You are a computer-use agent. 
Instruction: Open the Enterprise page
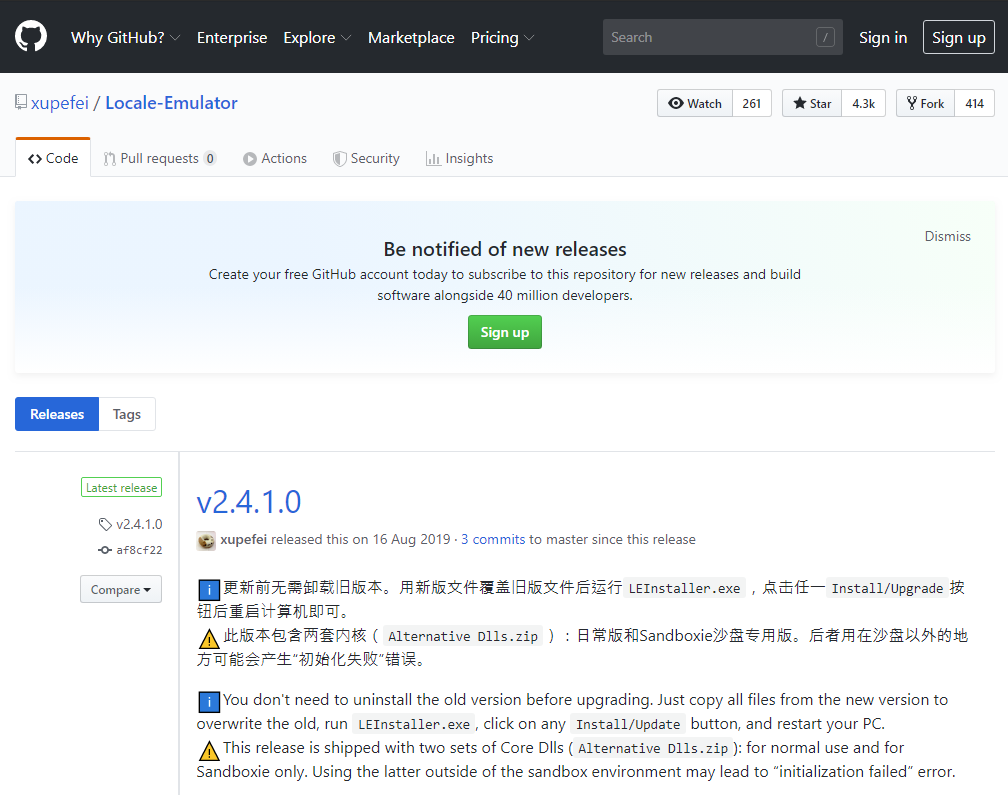[232, 37]
